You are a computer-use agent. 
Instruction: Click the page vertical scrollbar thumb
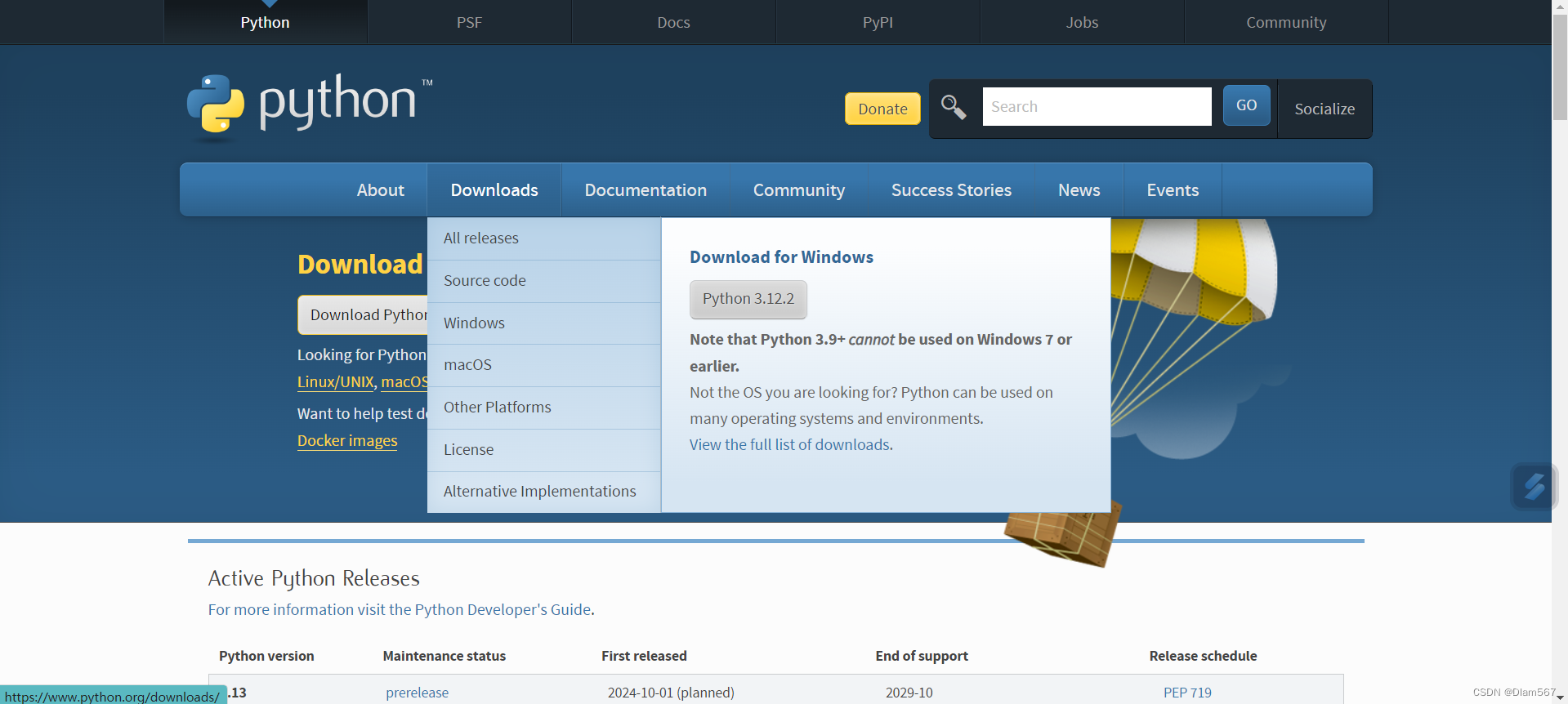point(1560,67)
